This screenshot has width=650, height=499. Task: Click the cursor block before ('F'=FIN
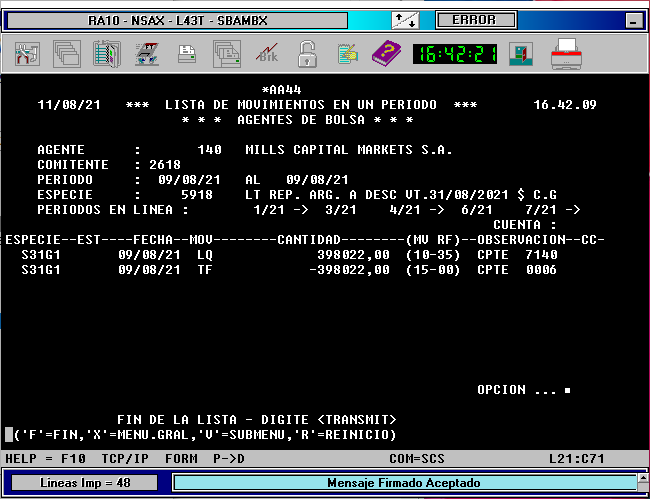[9, 434]
